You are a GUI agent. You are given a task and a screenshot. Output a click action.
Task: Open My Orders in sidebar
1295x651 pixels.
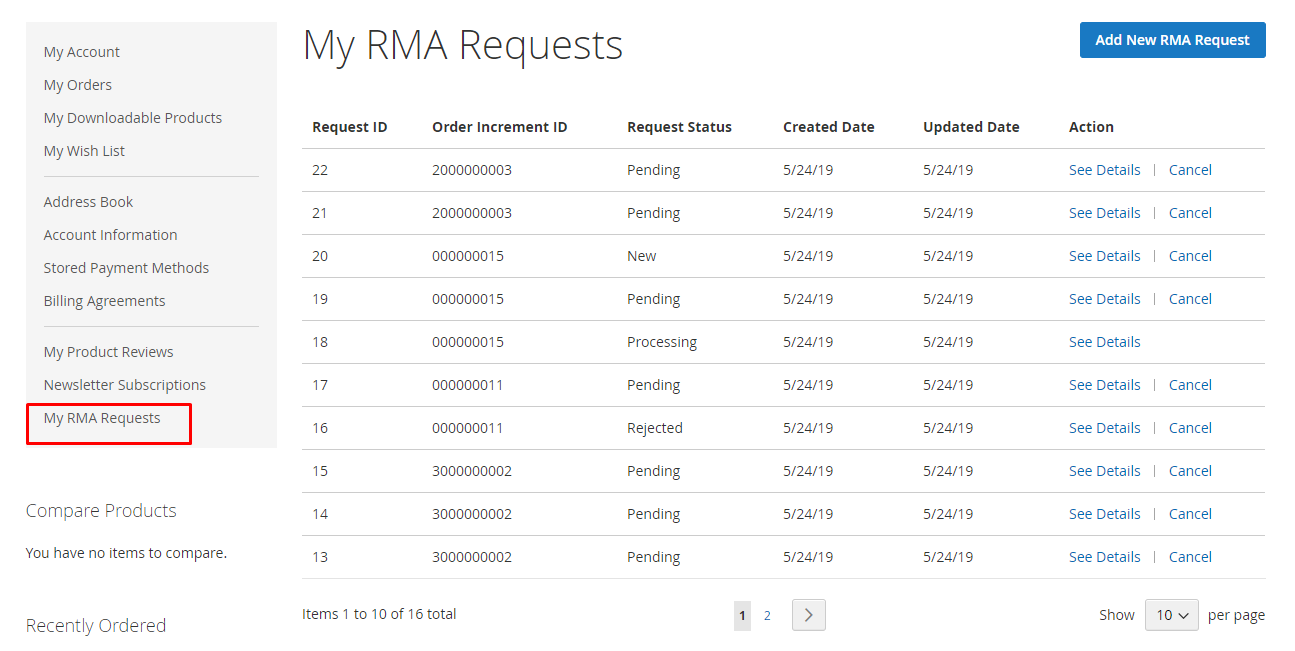[x=78, y=85]
